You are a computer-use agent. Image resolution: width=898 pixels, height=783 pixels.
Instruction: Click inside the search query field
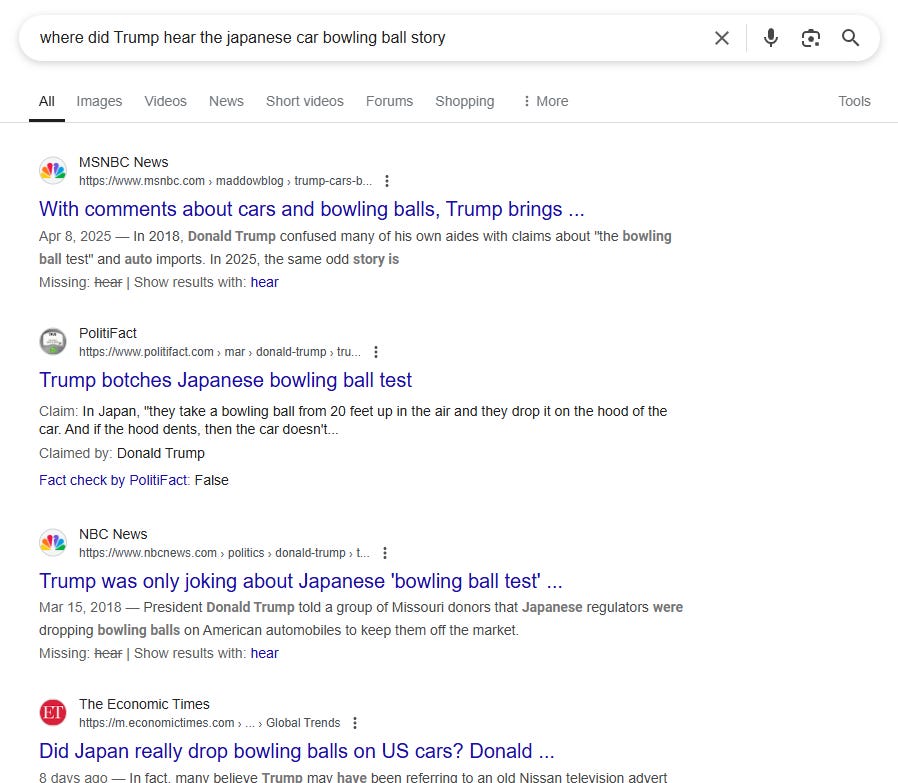tap(367, 38)
